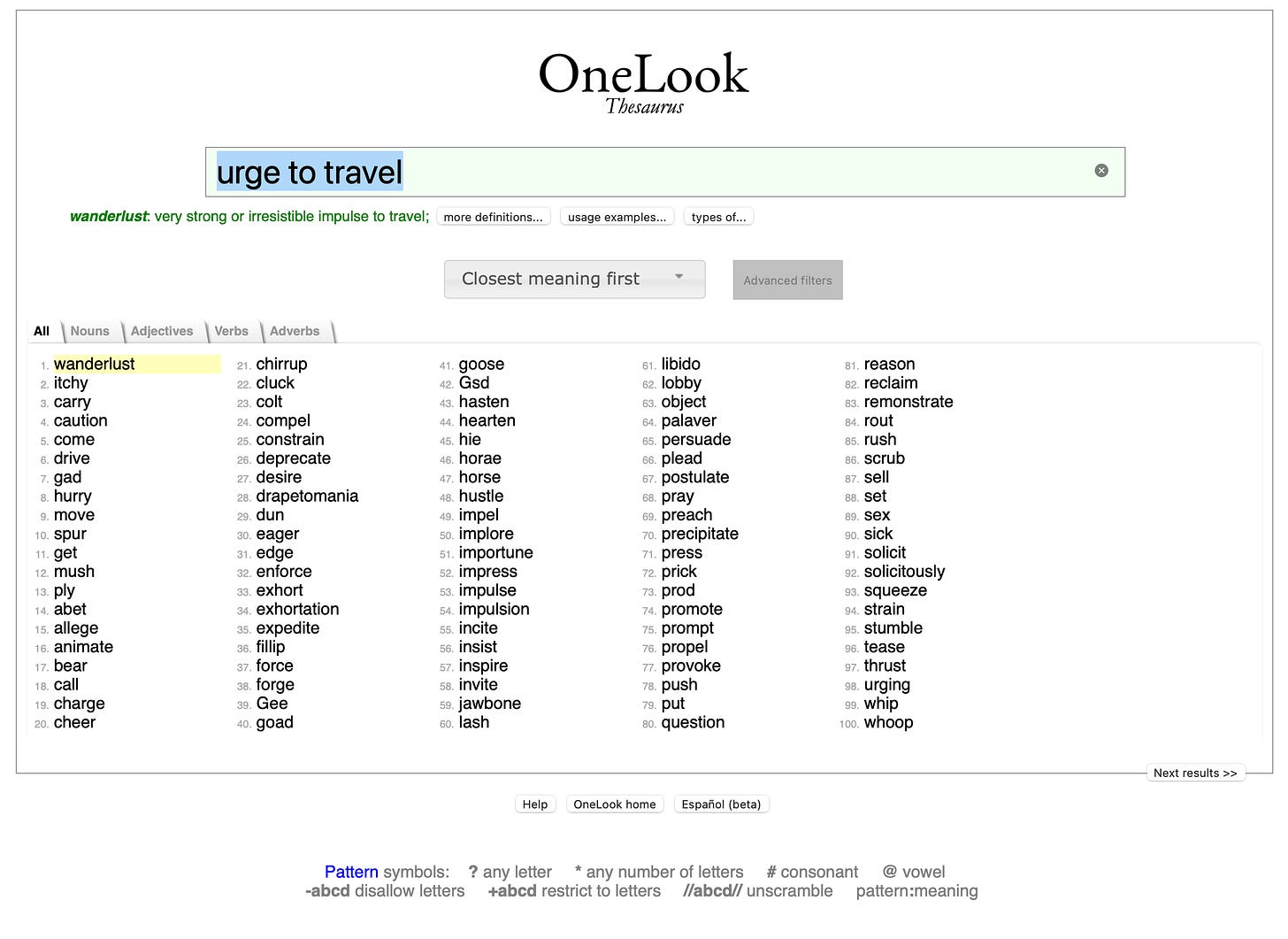Viewport: 1288px width, 939px height.
Task: Open the result "charge"
Action: click(79, 704)
